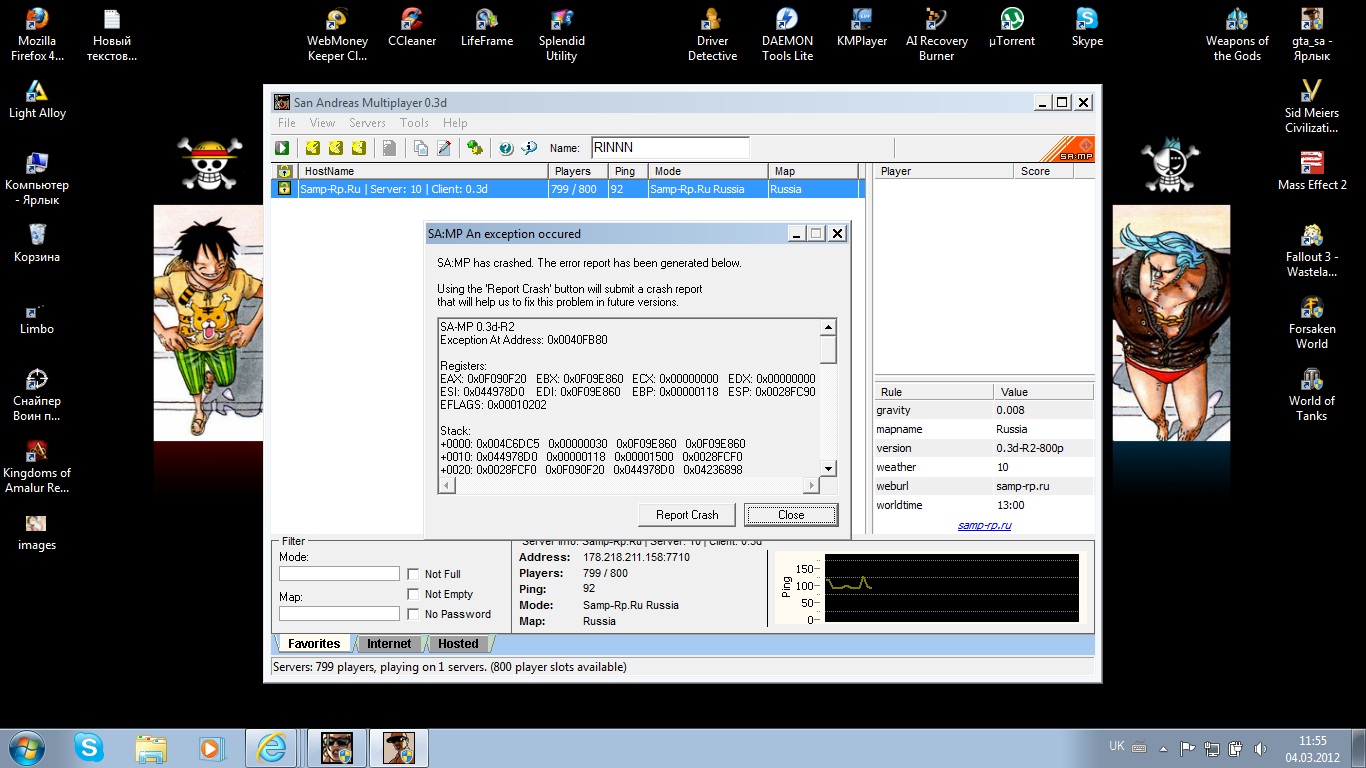
Task: Open settings via the gears toolbar icon
Action: (475, 148)
